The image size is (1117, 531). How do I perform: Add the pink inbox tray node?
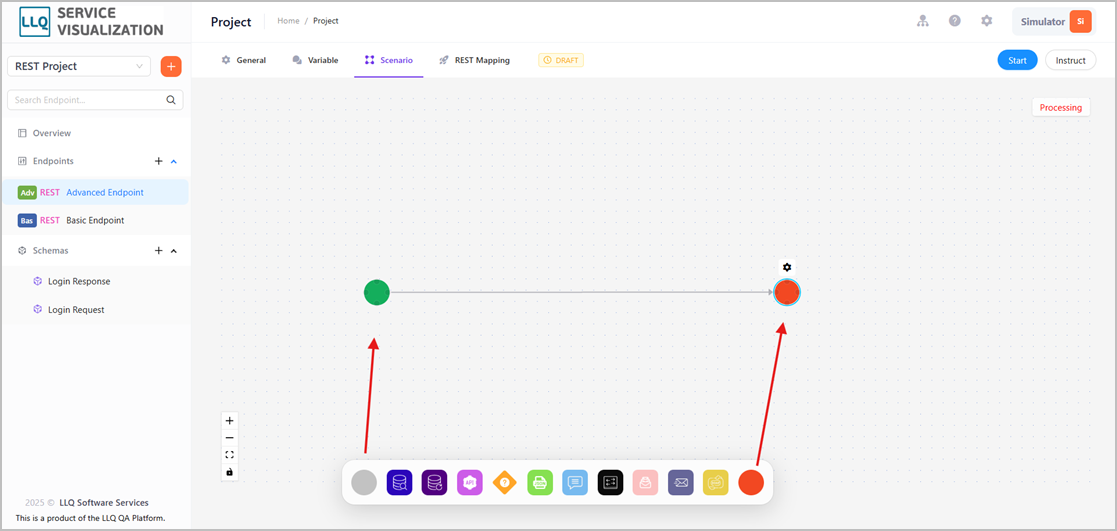645,483
